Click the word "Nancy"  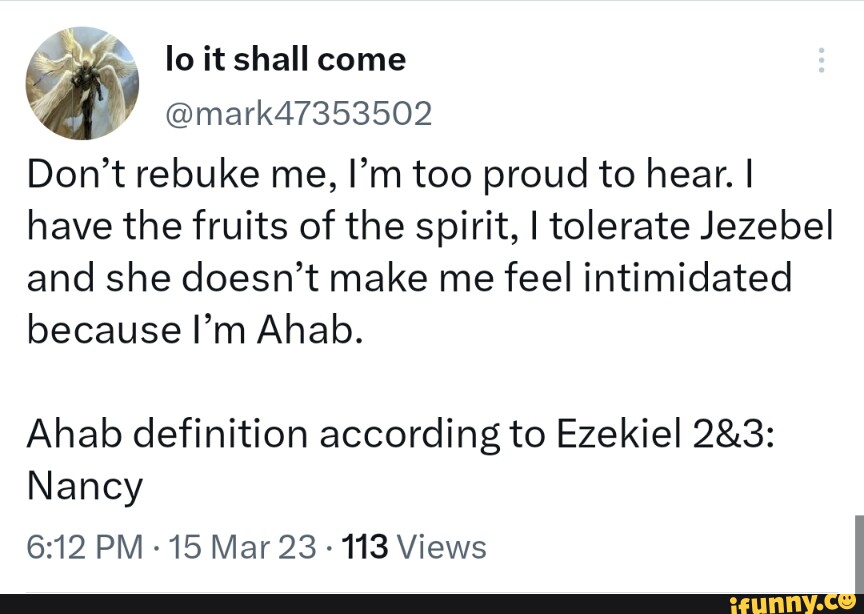pos(85,486)
